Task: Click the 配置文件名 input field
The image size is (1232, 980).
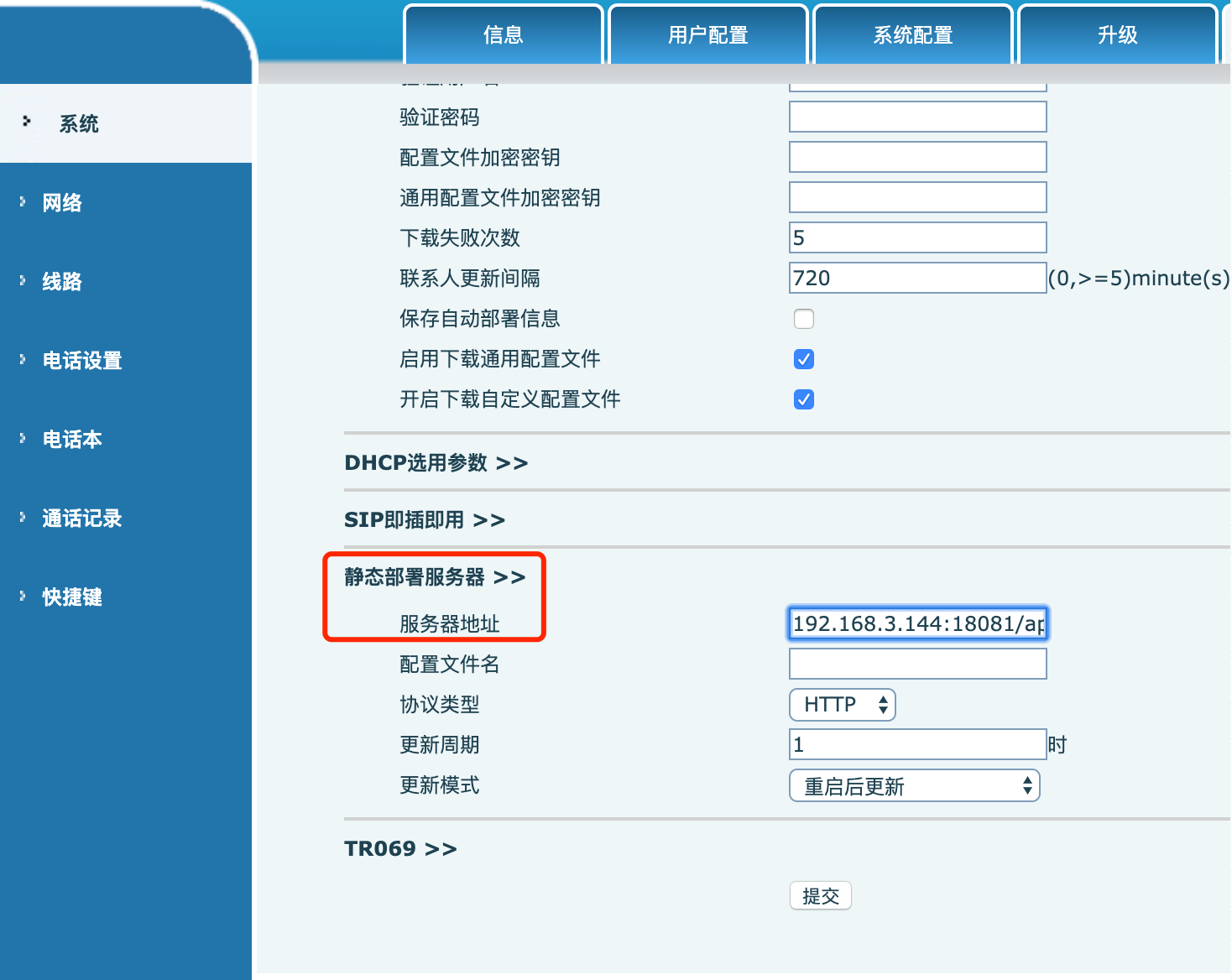Action: pyautogui.click(x=918, y=664)
